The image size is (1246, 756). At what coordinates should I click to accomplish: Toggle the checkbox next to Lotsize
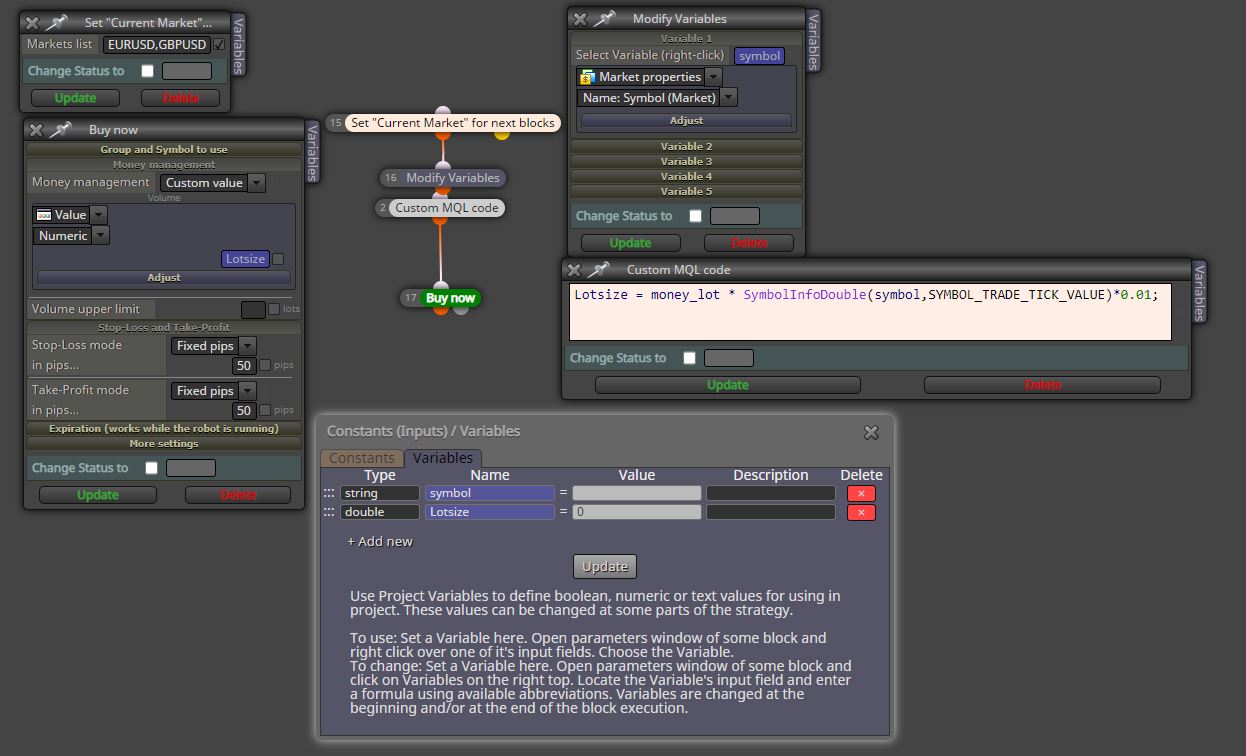[x=278, y=259]
